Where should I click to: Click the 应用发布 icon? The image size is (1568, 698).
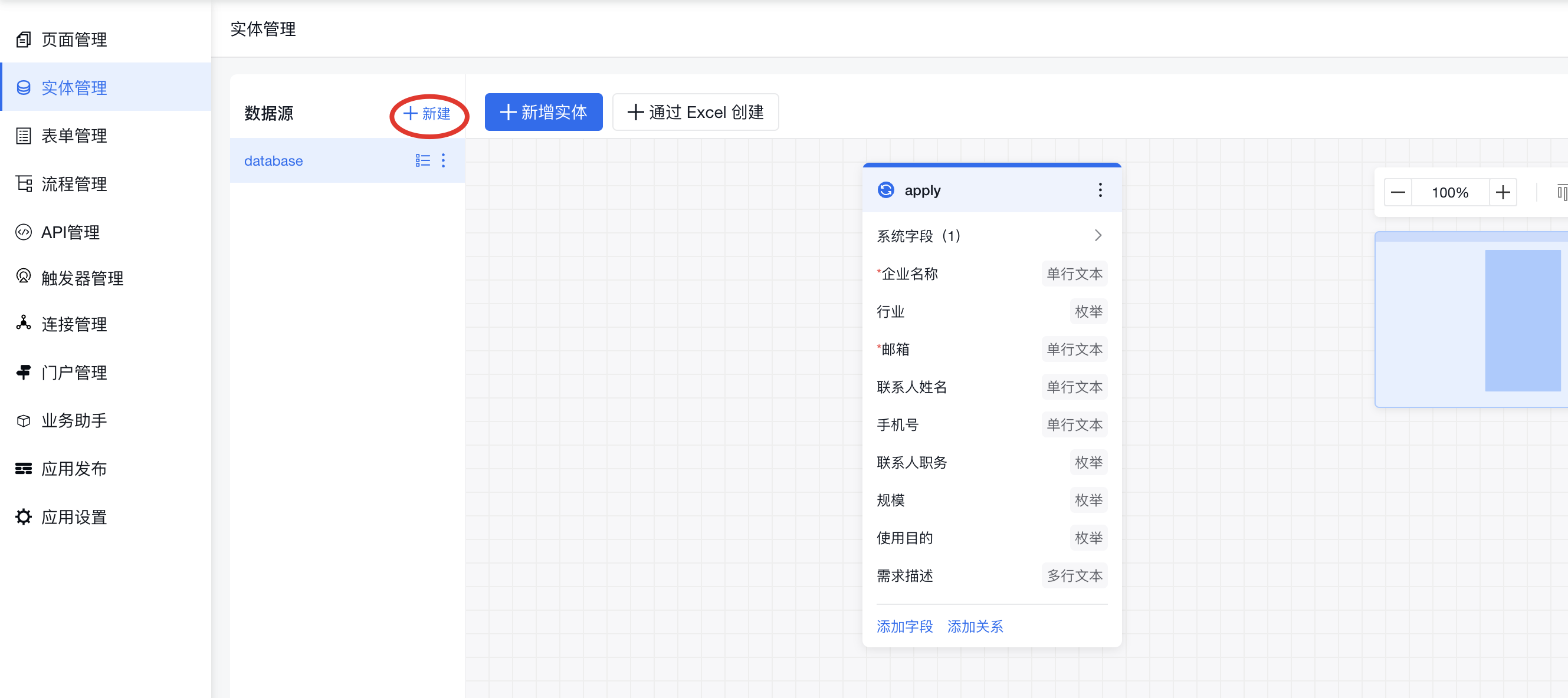23,468
